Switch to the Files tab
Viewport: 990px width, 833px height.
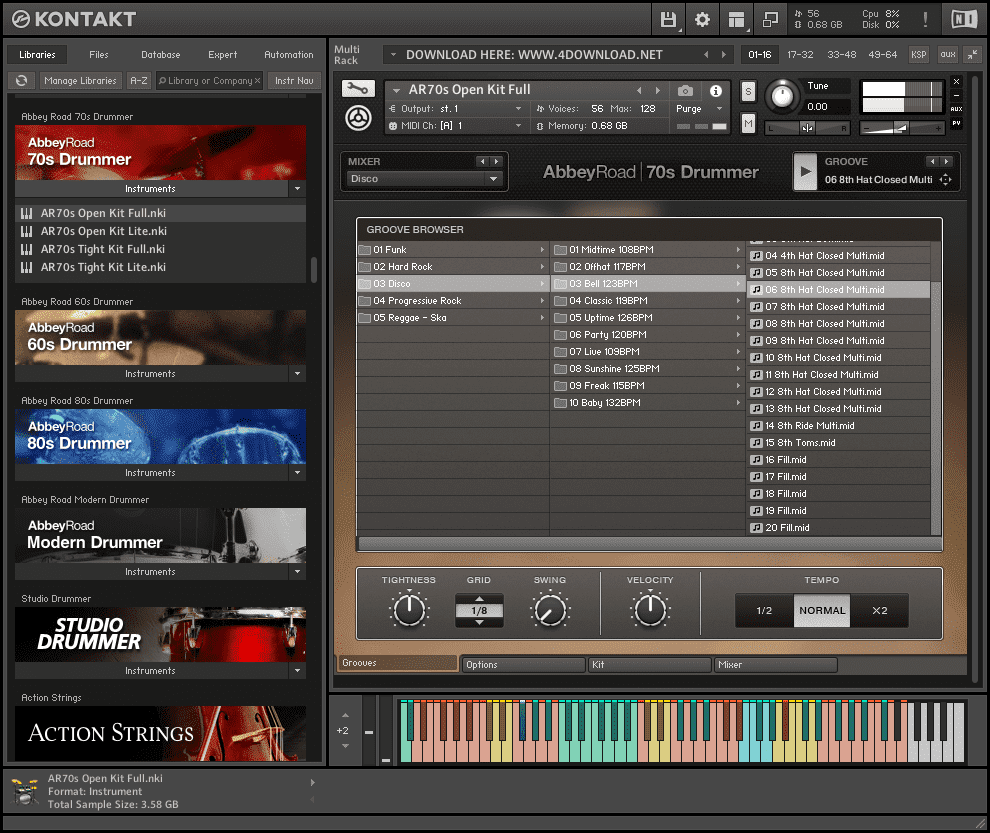pyautogui.click(x=99, y=54)
